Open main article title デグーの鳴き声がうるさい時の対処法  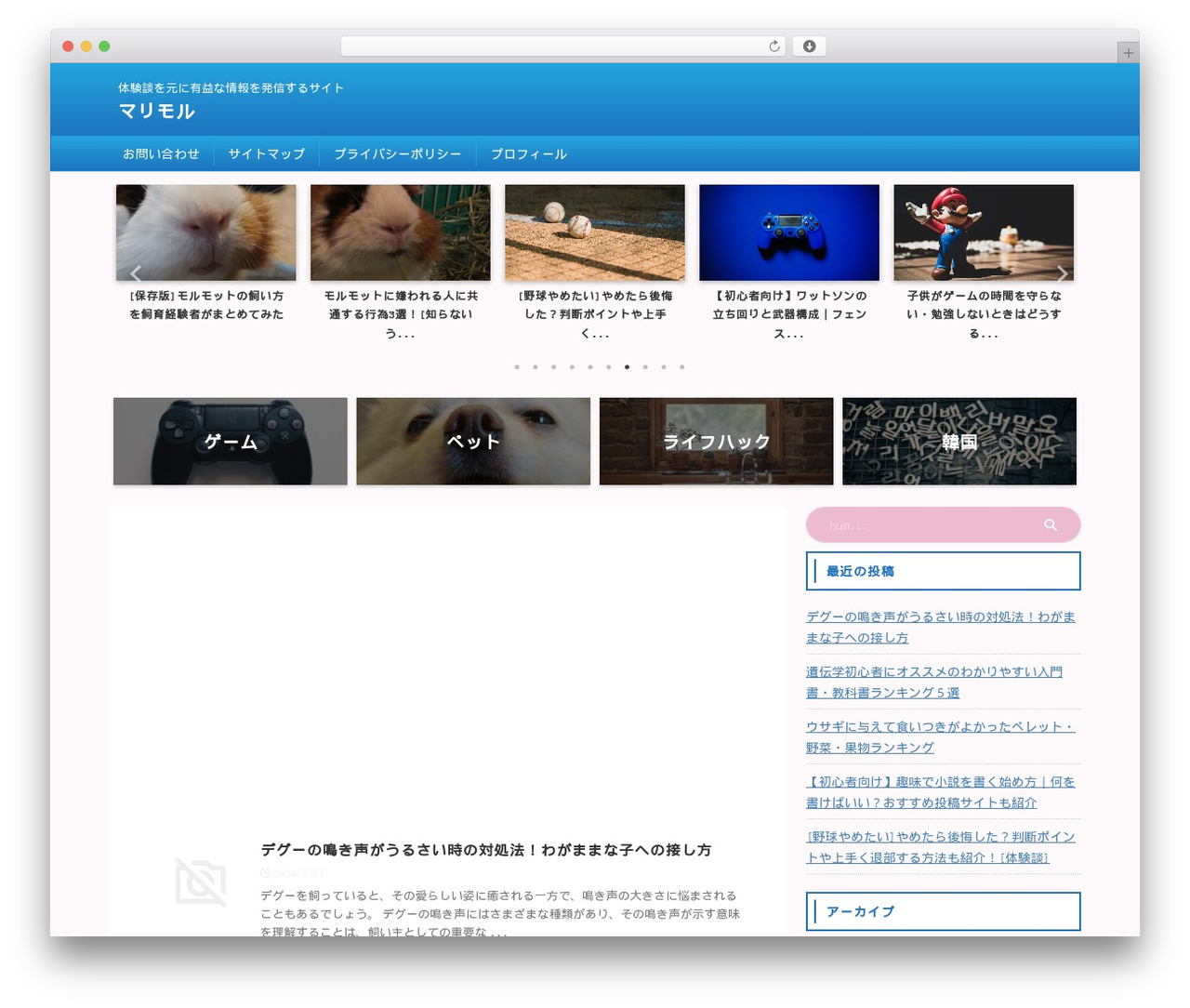coord(485,850)
